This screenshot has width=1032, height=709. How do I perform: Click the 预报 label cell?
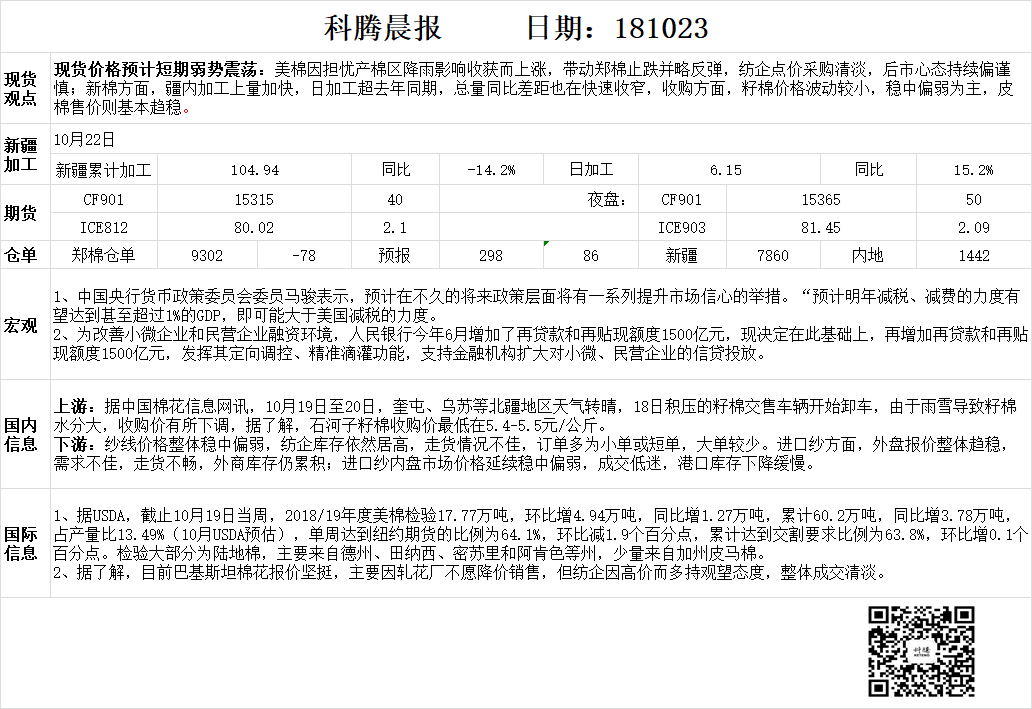pos(394,256)
